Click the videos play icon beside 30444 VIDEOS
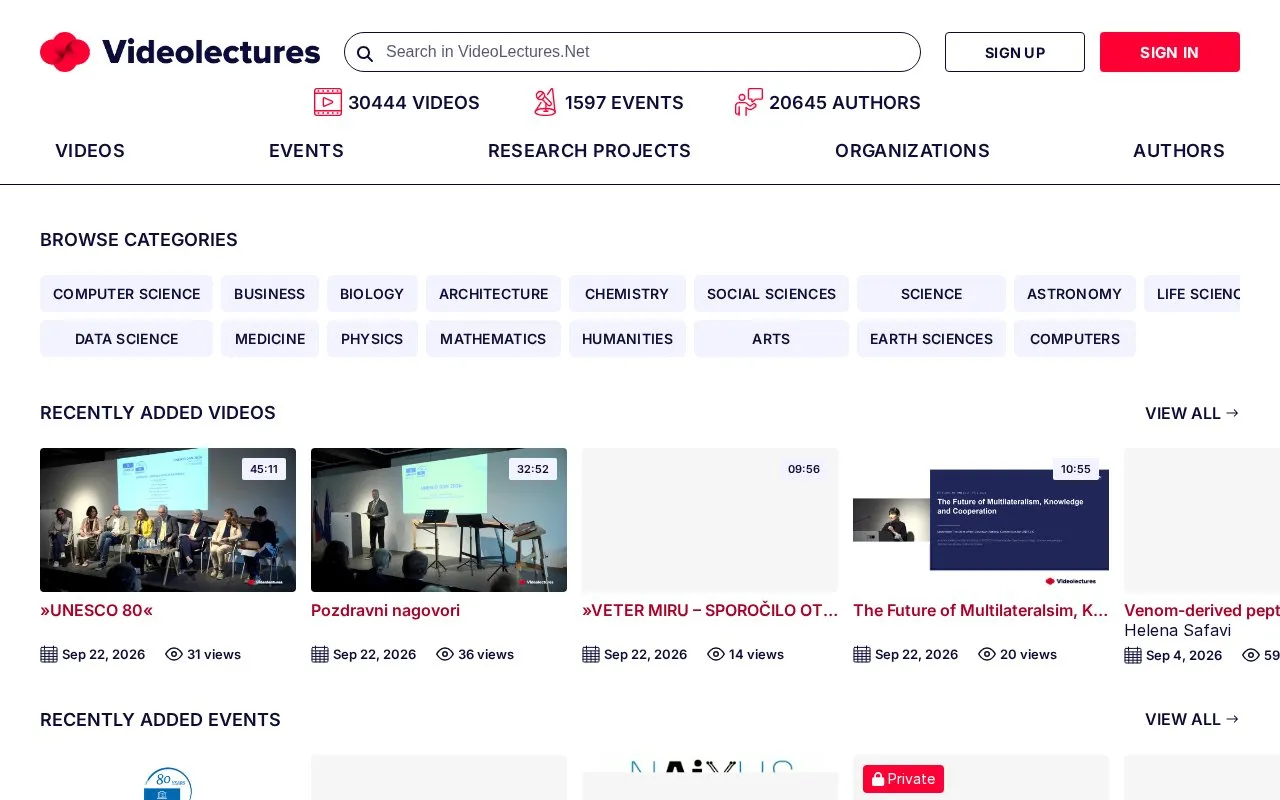Image resolution: width=1280 pixels, height=800 pixels. pyautogui.click(x=328, y=102)
